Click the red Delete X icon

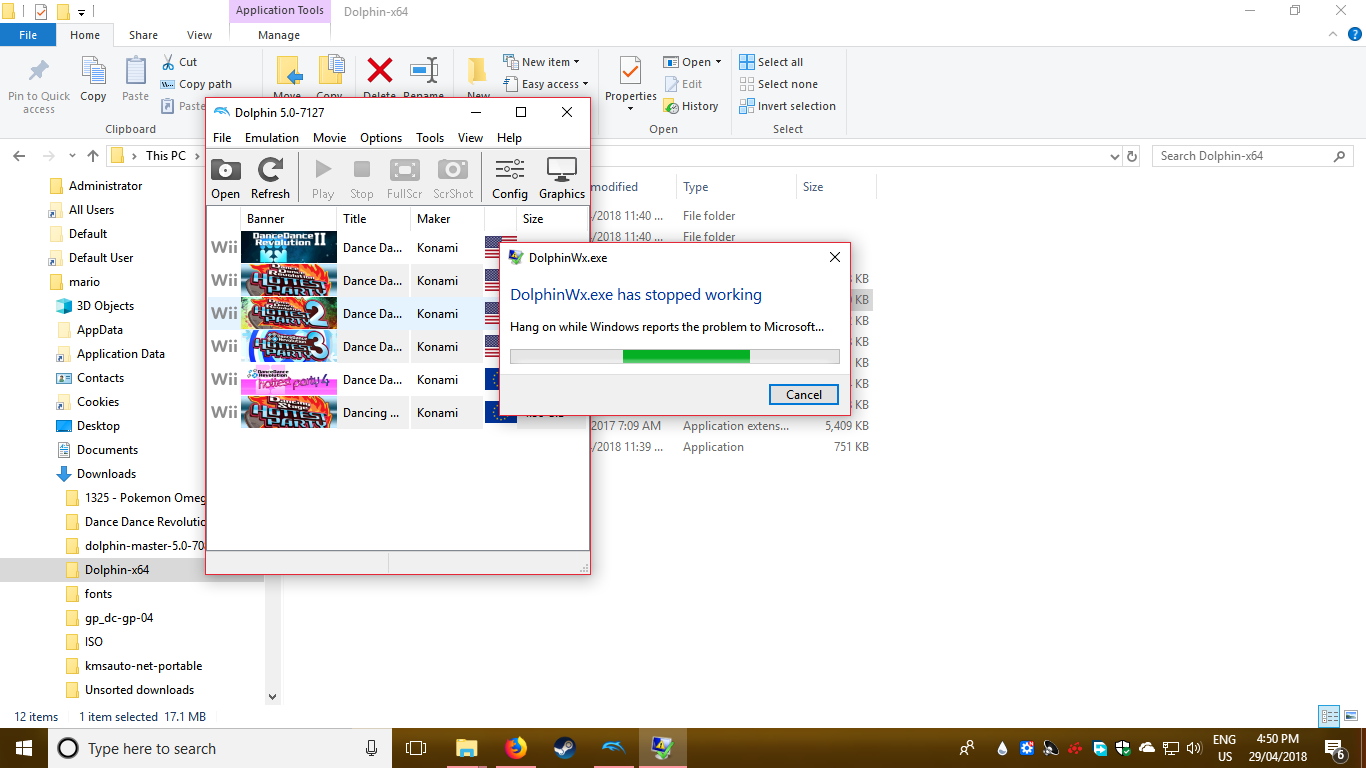click(x=380, y=71)
